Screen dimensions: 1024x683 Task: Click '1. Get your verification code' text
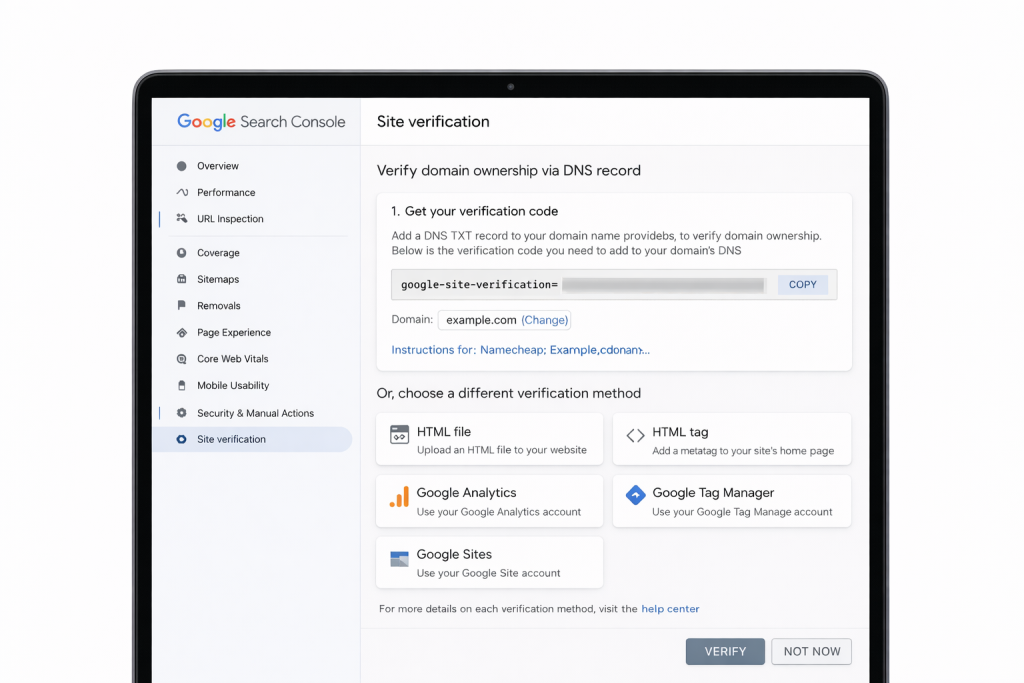pyautogui.click(x=475, y=211)
